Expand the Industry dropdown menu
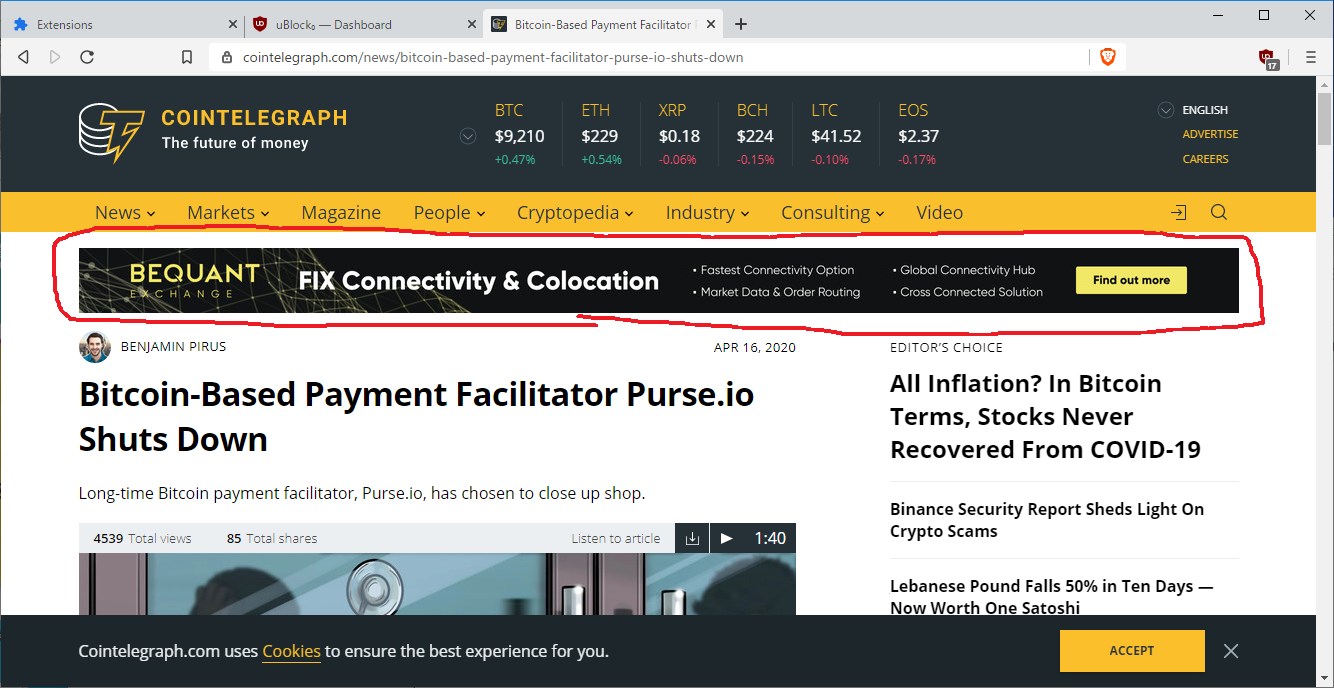Viewport: 1334px width, 688px height. pyautogui.click(x=707, y=212)
